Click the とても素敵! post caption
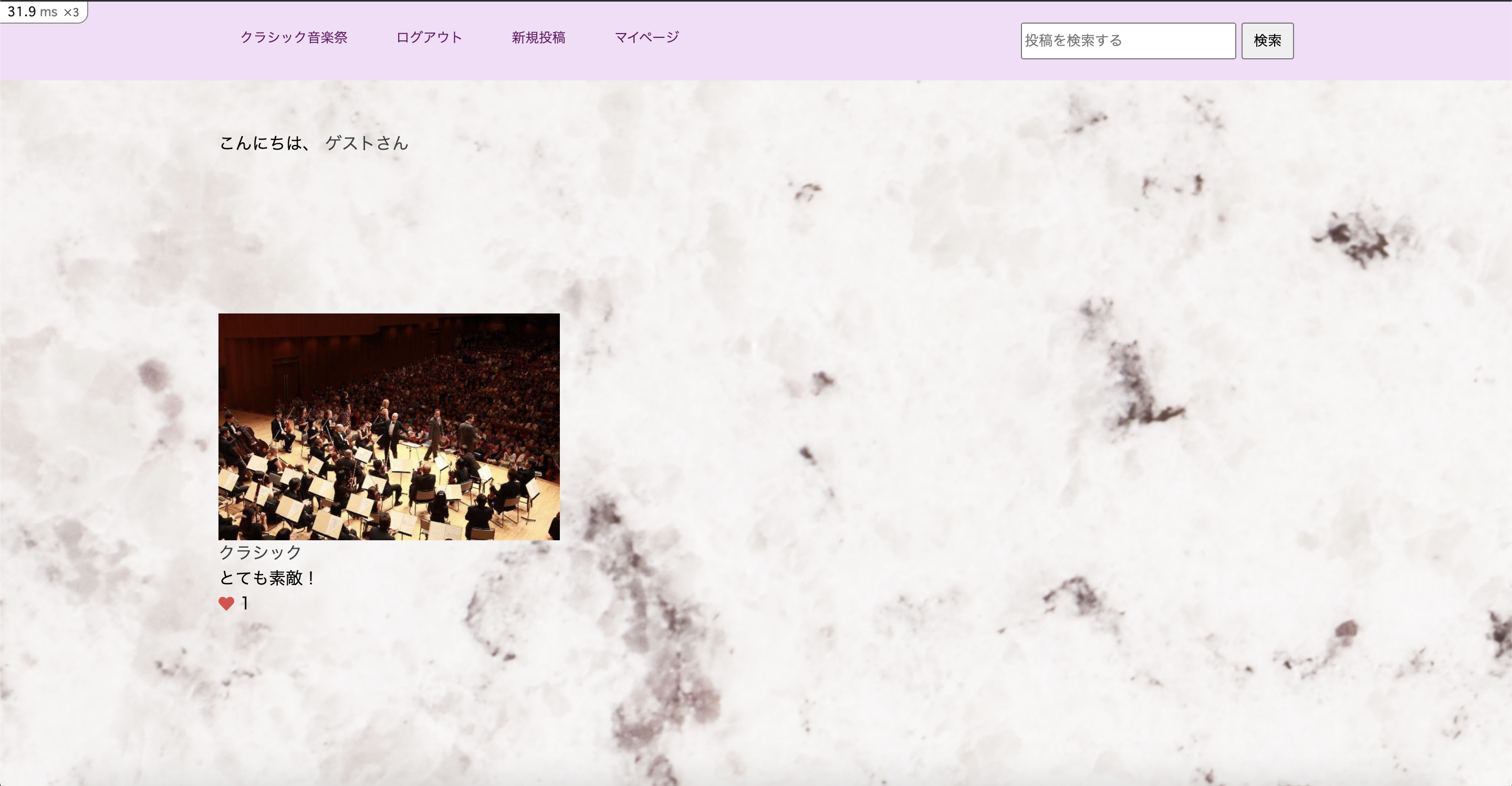This screenshot has width=1512, height=786. tap(268, 578)
